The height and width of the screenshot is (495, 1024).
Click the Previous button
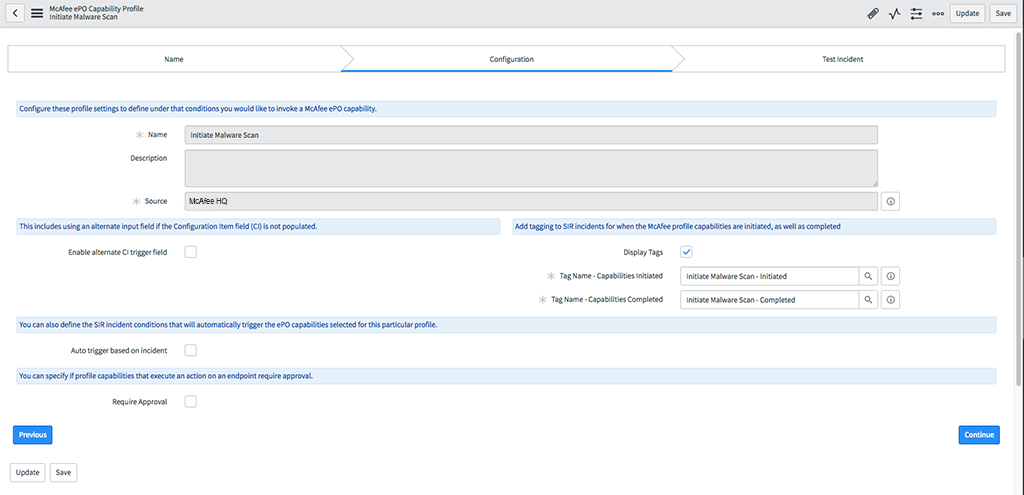(x=33, y=435)
